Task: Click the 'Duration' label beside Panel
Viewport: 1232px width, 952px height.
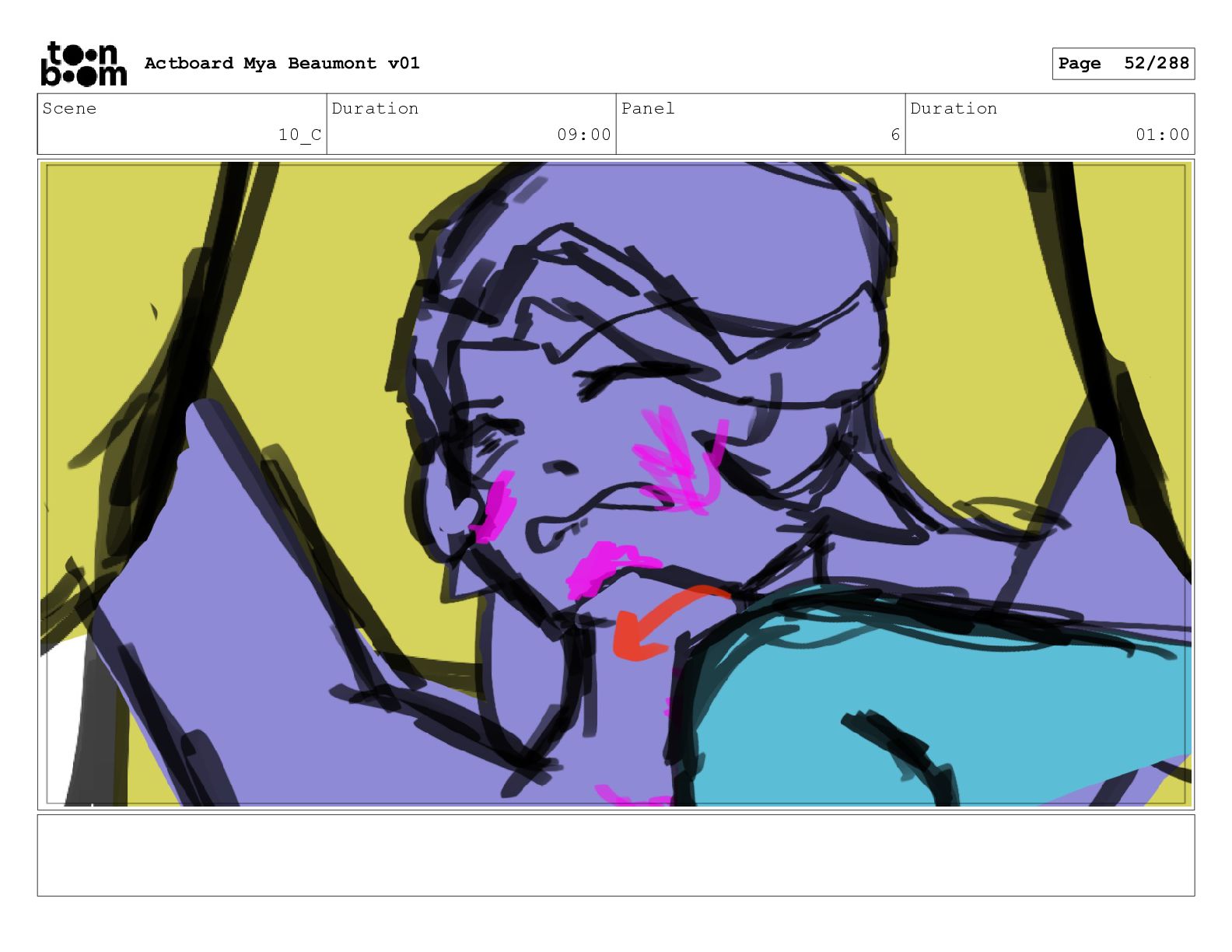Action: [x=954, y=109]
